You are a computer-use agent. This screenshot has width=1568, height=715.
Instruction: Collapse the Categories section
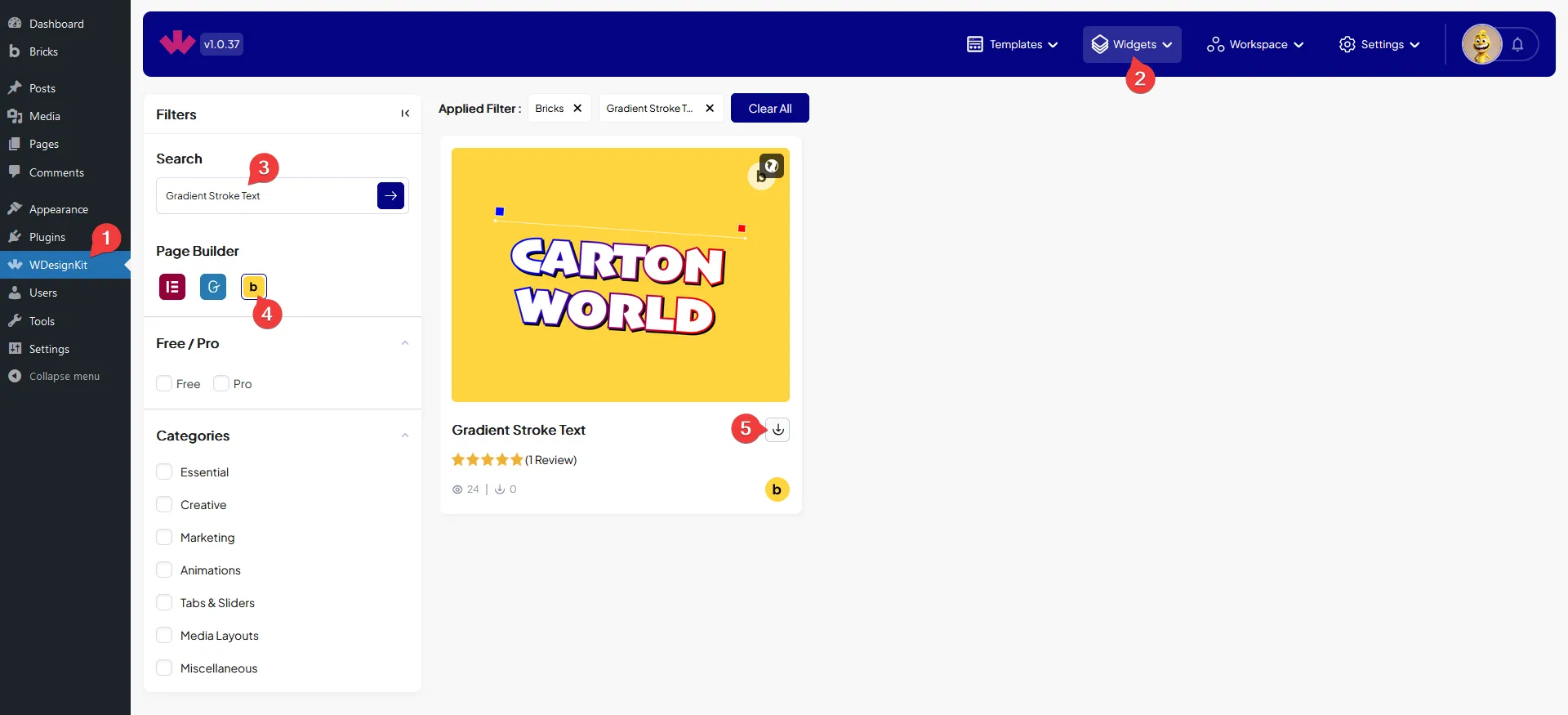click(405, 436)
